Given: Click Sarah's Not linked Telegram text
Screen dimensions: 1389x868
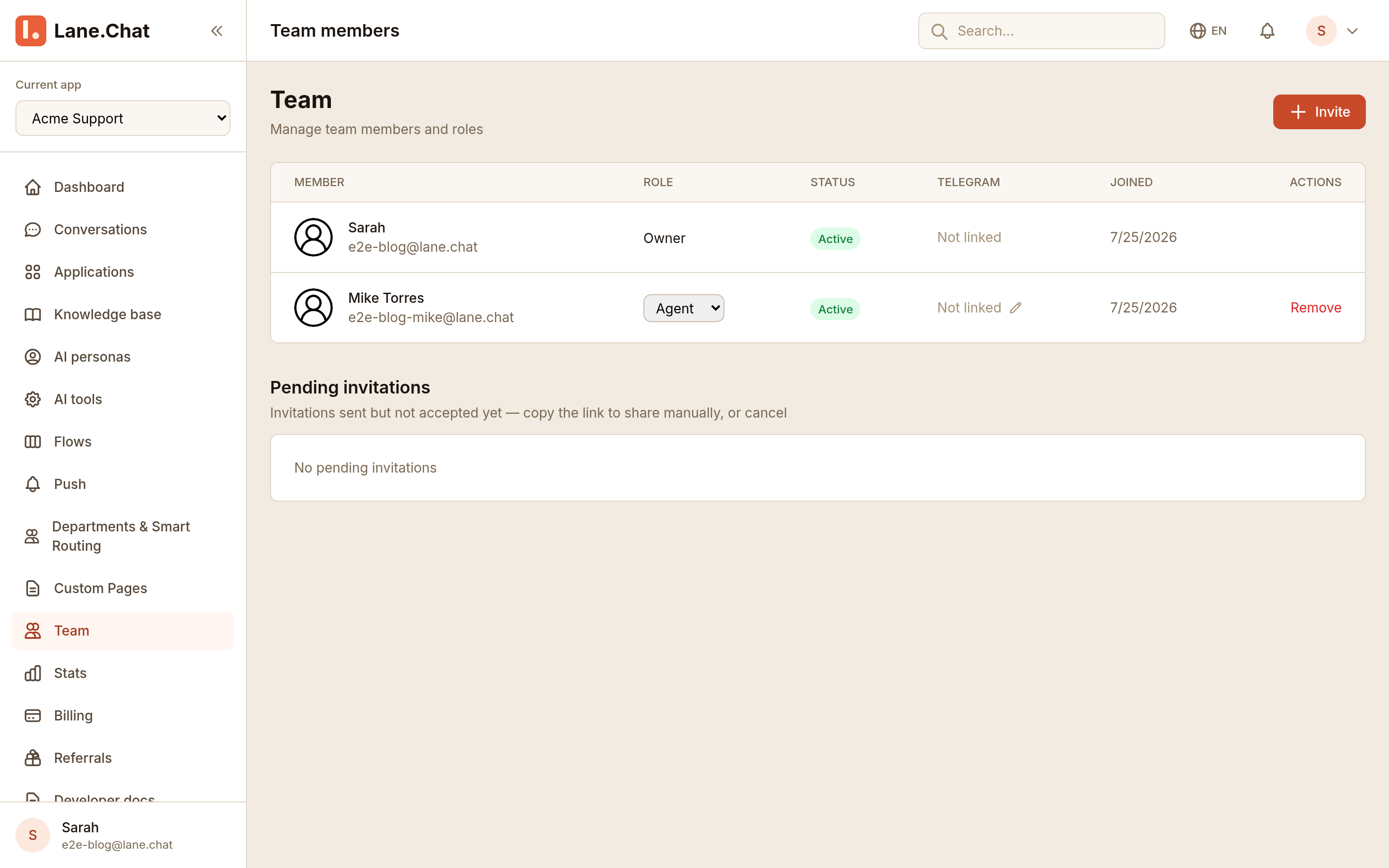Looking at the screenshot, I should (969, 237).
